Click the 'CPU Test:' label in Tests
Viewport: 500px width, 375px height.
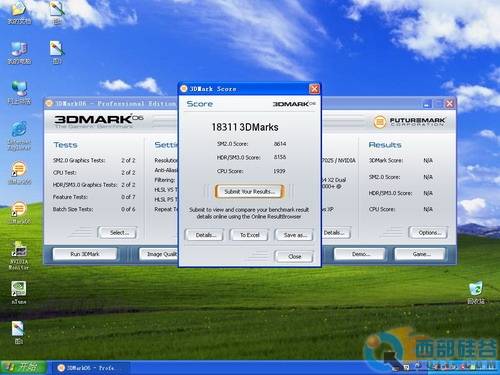click(65, 173)
